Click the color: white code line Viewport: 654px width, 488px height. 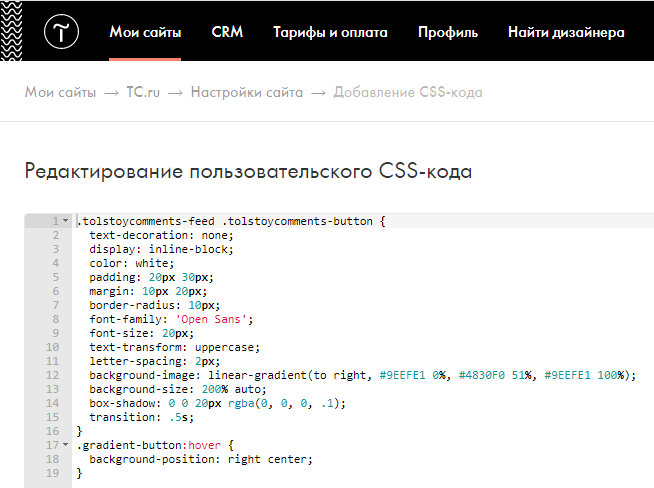[131, 263]
